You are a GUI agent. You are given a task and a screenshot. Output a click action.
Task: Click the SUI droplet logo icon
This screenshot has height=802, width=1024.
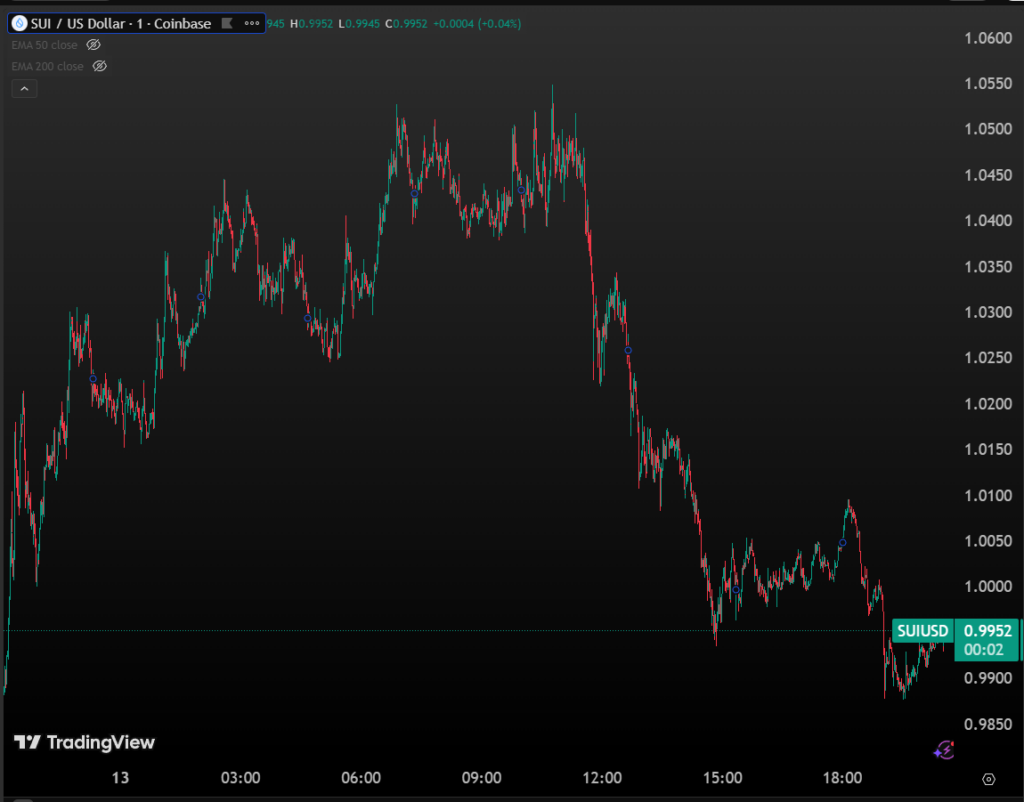(x=19, y=23)
